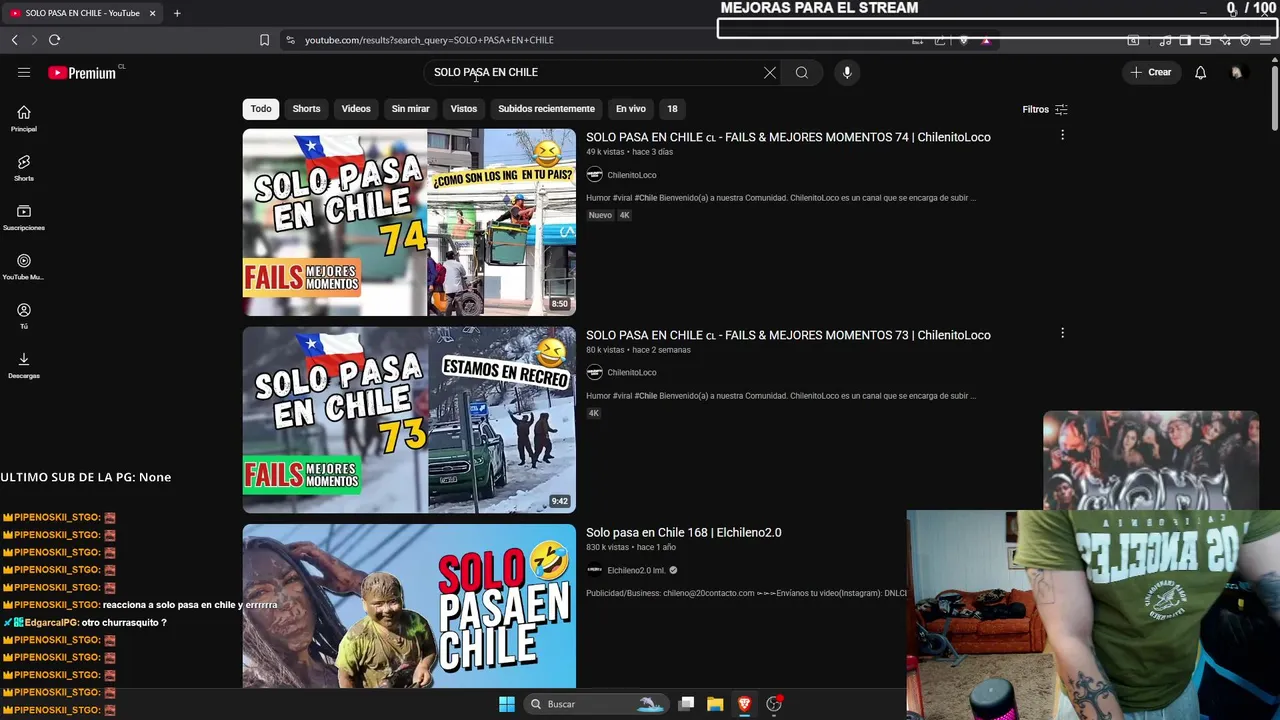Image resolution: width=1280 pixels, height=720 pixels.
Task: Open ChilenitoLoco channel under video 74
Action: point(632,175)
